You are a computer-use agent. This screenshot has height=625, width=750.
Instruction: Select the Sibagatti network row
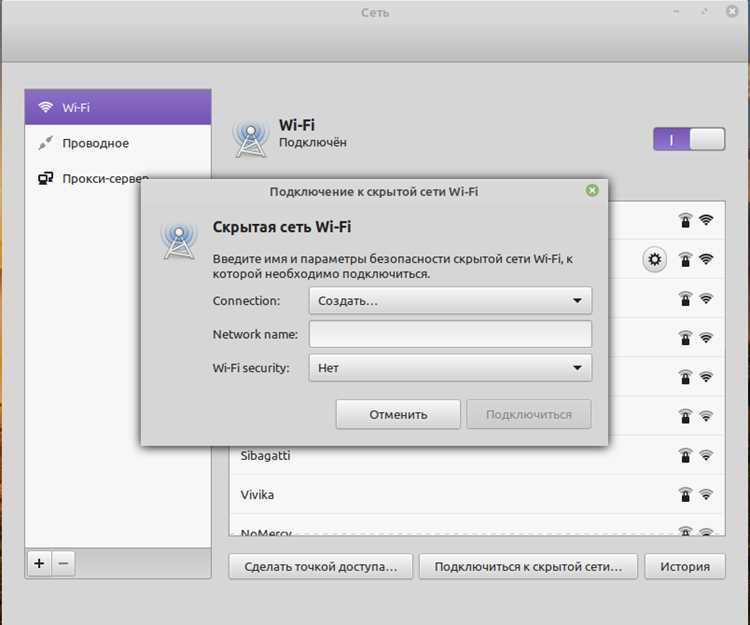pos(476,455)
